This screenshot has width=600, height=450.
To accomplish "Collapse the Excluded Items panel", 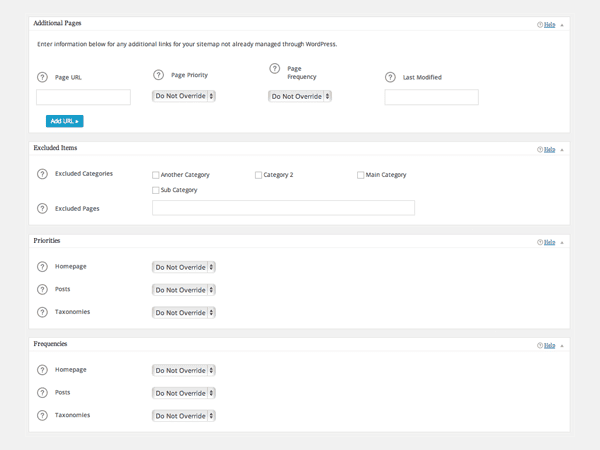I will click(561, 149).
